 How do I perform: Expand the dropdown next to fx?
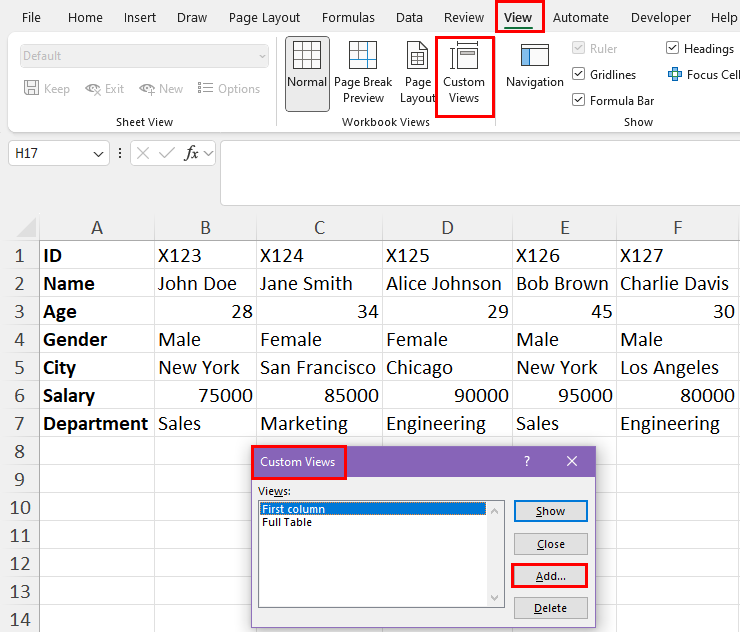point(208,153)
